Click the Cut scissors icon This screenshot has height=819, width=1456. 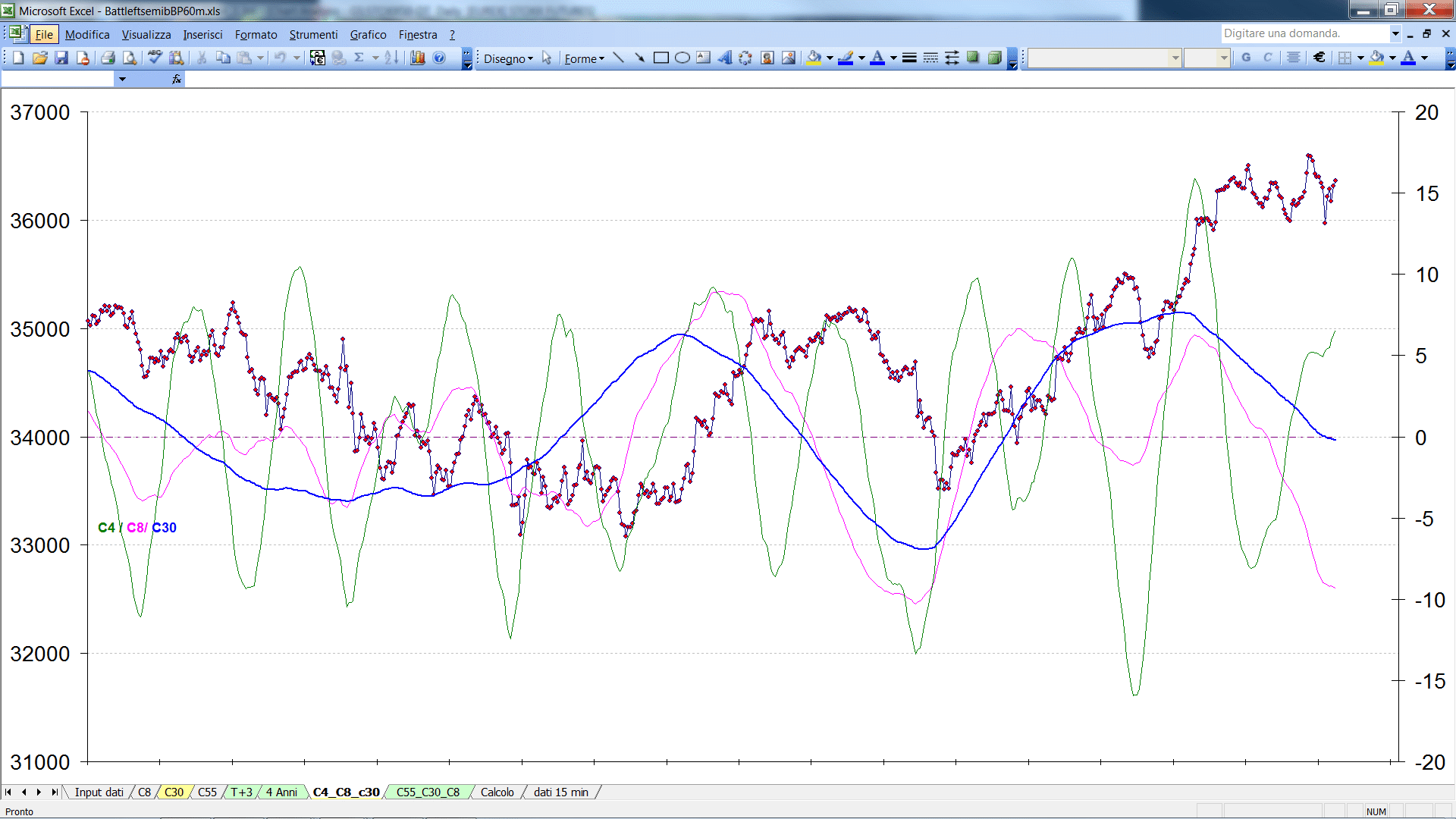[202, 58]
